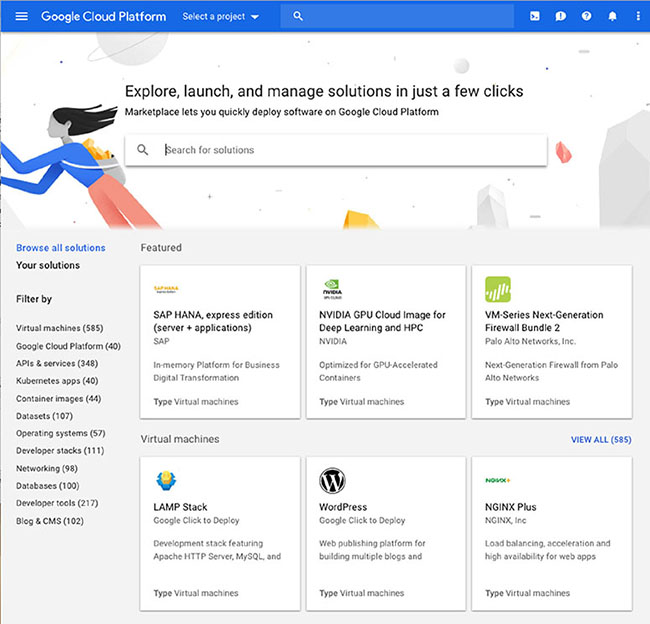Open SAP HANA, express edition title
The width and height of the screenshot is (650, 624).
click(x=213, y=321)
